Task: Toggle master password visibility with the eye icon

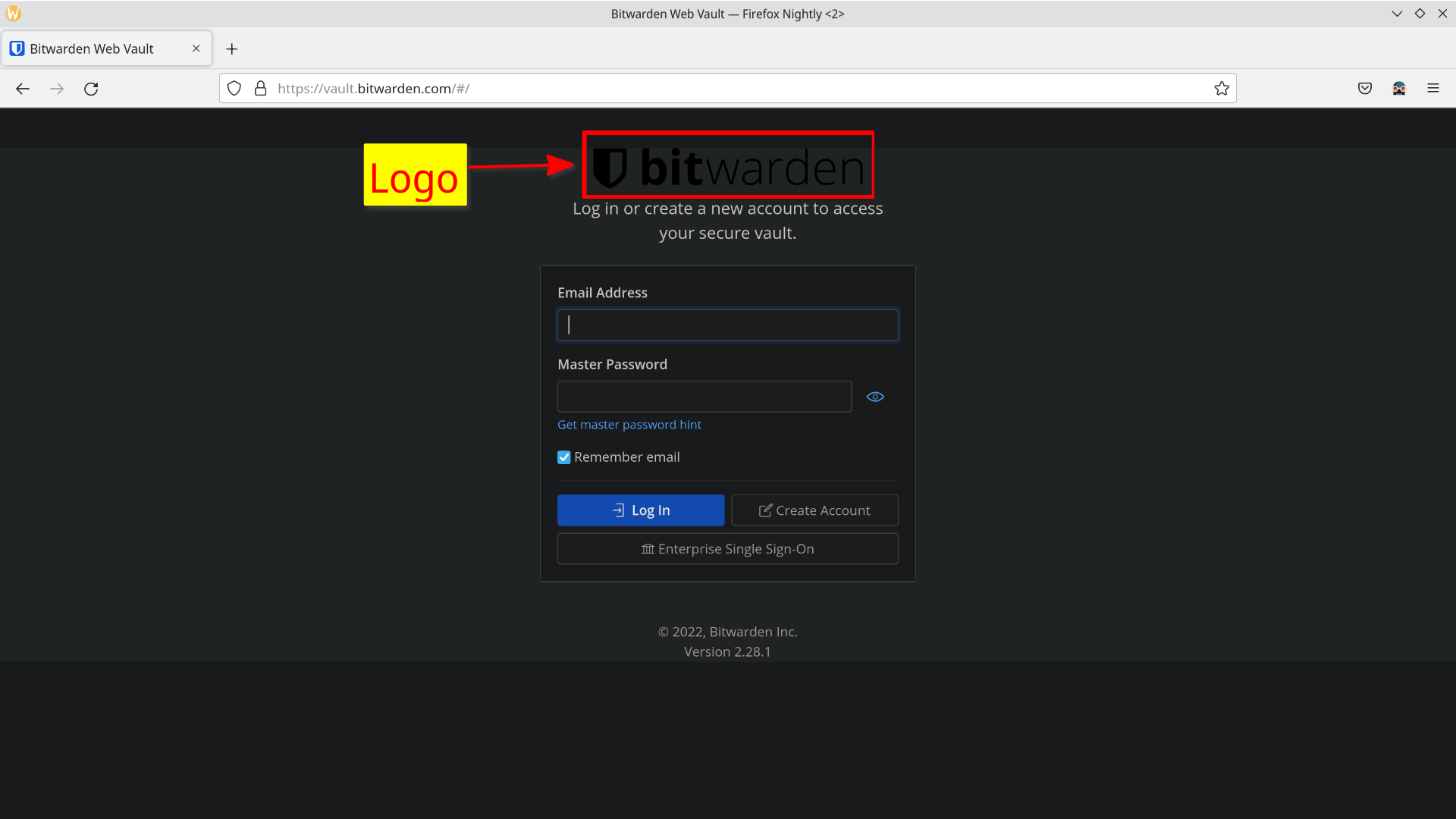Action: [x=875, y=396]
